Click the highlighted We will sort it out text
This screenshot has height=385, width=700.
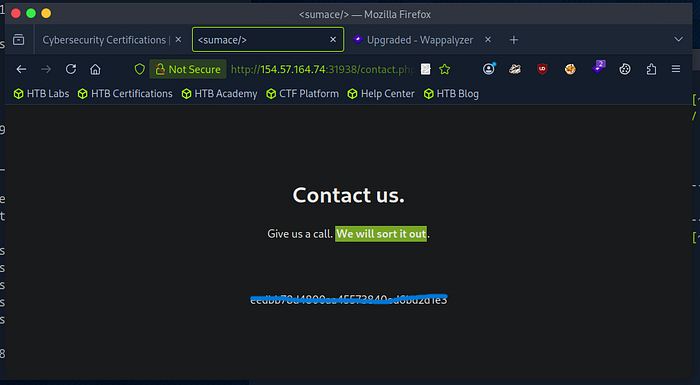pos(381,234)
